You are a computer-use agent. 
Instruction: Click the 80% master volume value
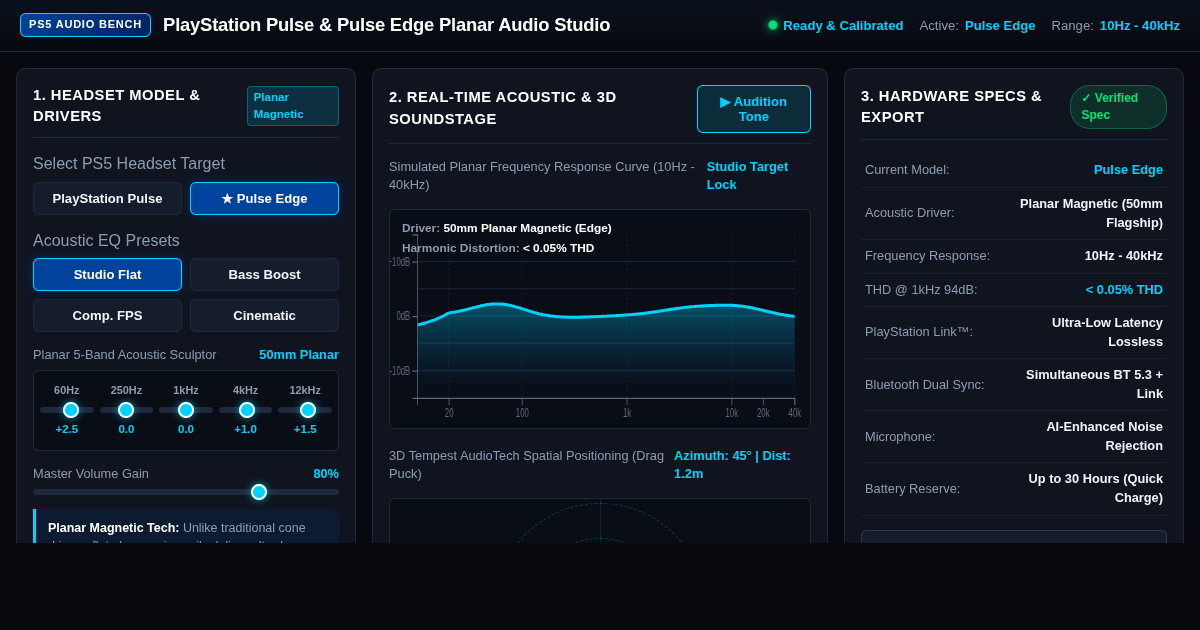(326, 474)
